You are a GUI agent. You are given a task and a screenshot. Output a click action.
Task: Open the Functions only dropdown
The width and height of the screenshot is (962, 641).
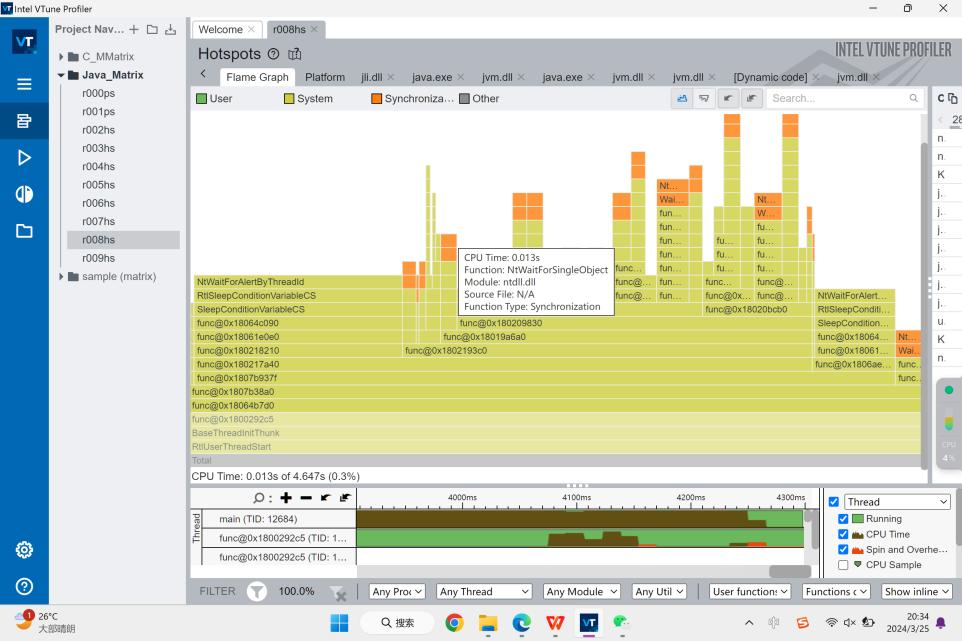[837, 591]
